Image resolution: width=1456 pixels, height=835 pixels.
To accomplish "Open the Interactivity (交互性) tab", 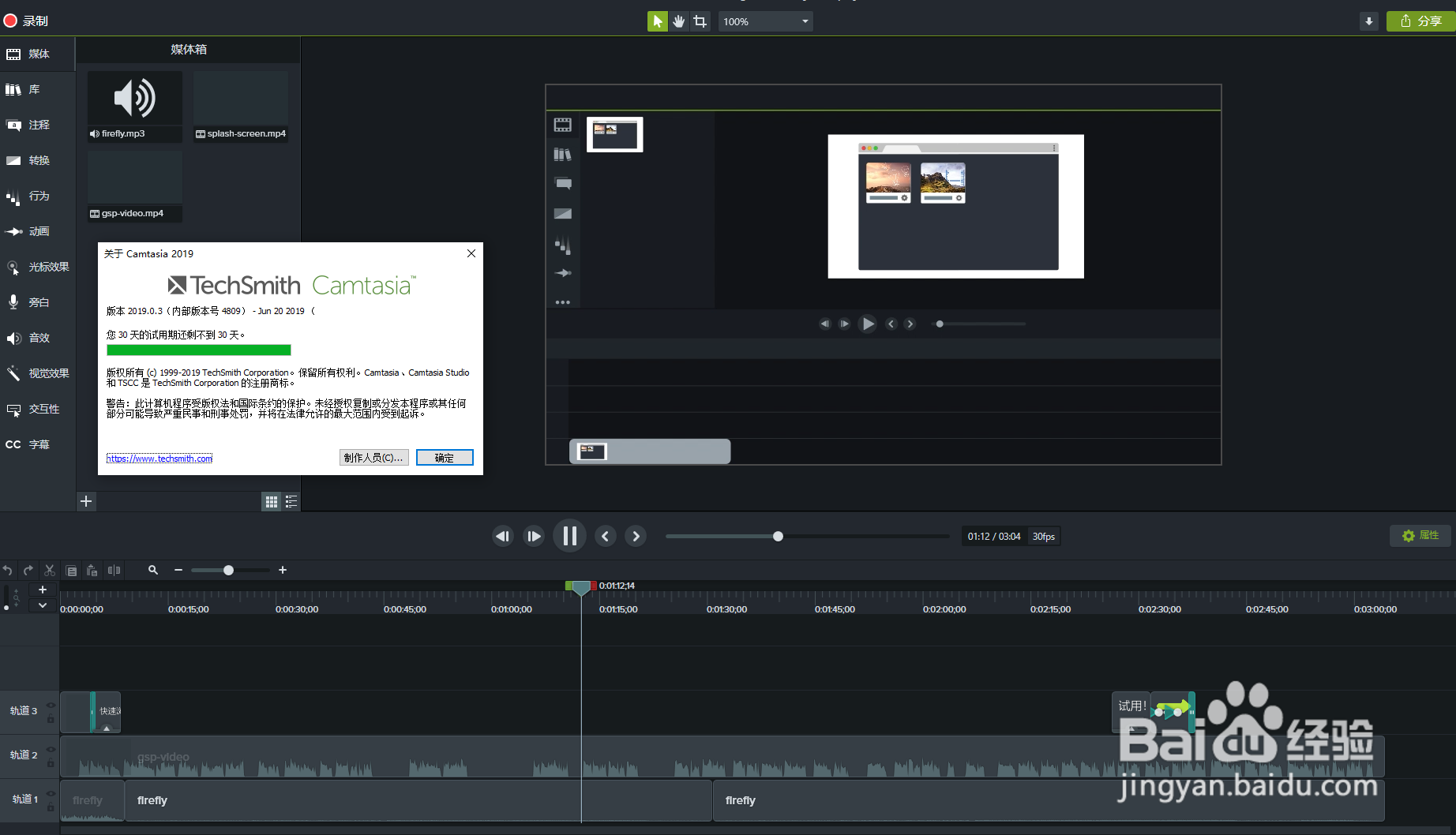I will click(x=37, y=409).
